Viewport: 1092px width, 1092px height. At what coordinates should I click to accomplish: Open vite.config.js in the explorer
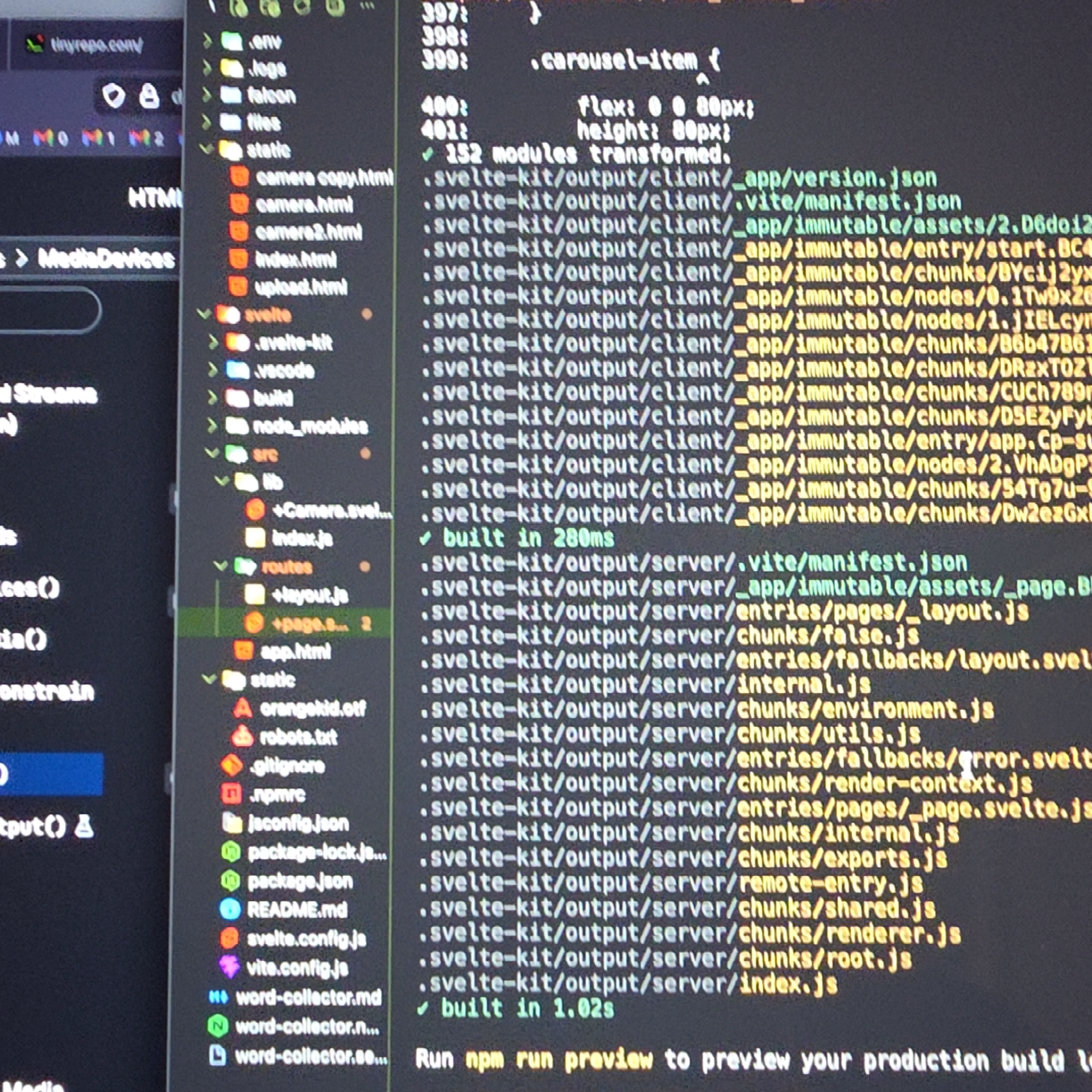point(297,967)
